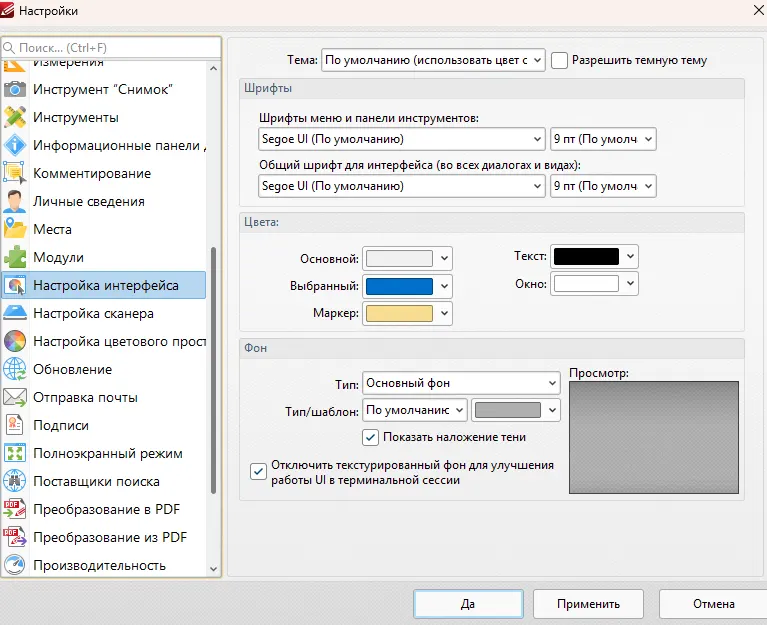The width and height of the screenshot is (767, 625).
Task: Open the background Тип dropdown Основный фон
Action: 461,383
